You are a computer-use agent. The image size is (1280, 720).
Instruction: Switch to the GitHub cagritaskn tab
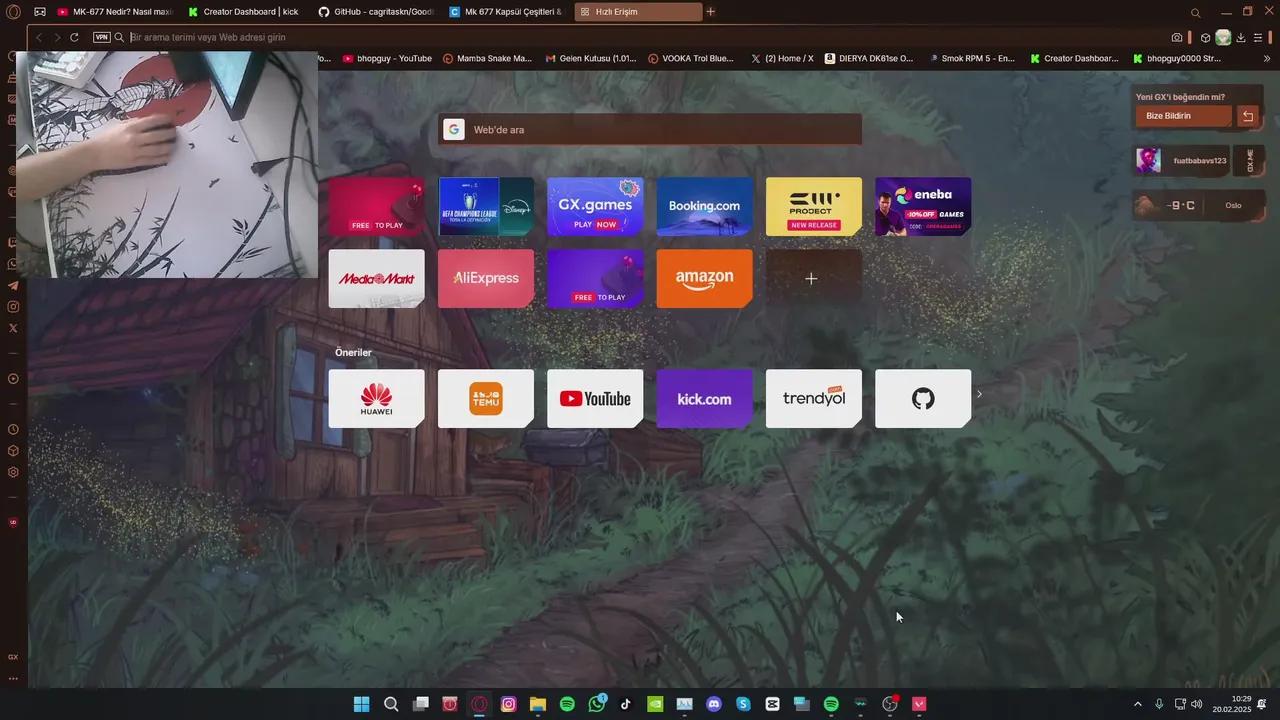[x=377, y=12]
